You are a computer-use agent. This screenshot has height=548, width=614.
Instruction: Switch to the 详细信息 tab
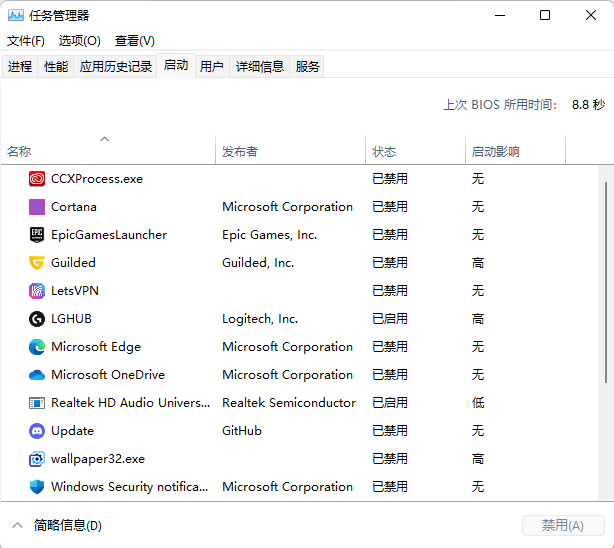(260, 67)
